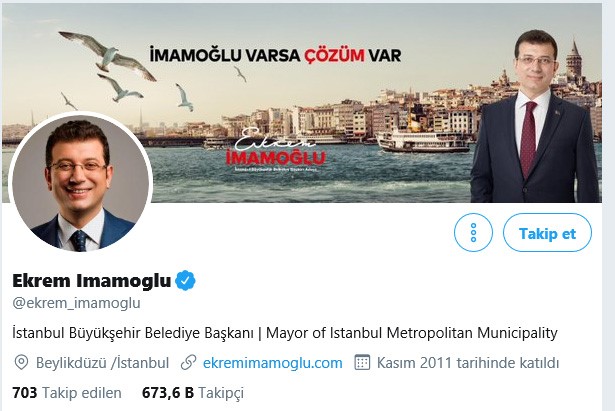Click the Beylikdüzü /İstanbul location text
Screen dimensions: 615x411
(x=102, y=363)
